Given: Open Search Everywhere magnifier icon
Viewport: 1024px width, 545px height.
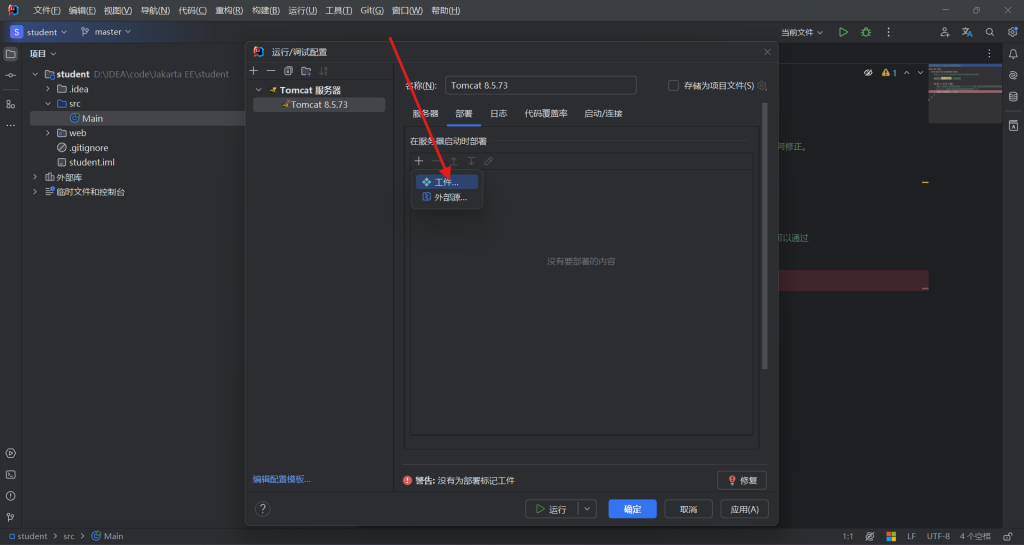Looking at the screenshot, I should (x=990, y=32).
